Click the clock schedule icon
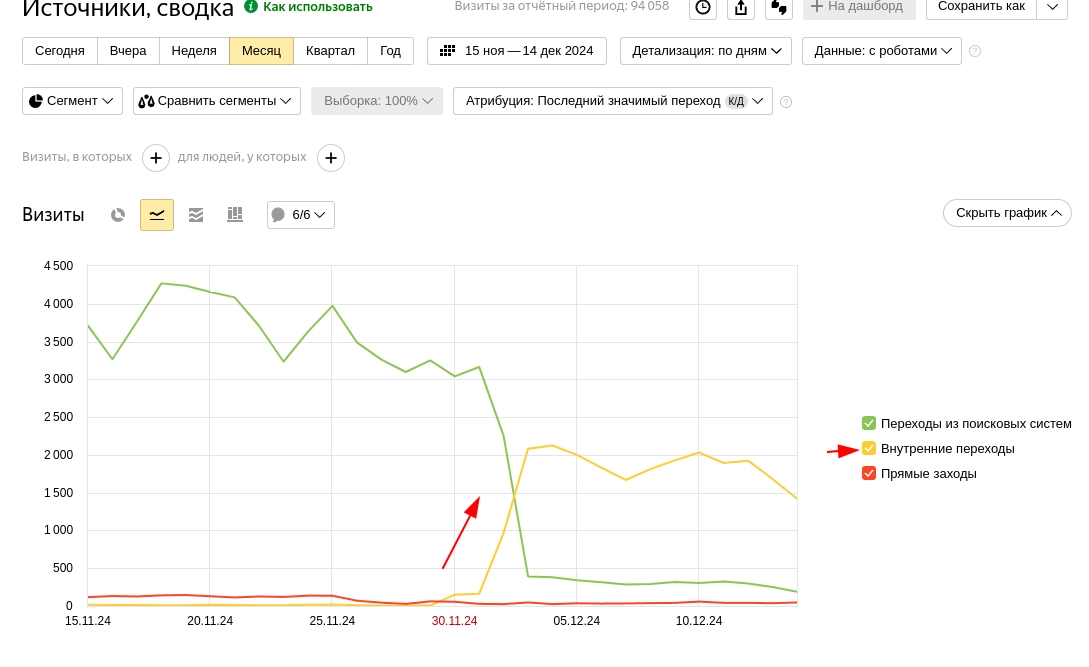The width and height of the screenshot is (1089, 667). (x=703, y=8)
